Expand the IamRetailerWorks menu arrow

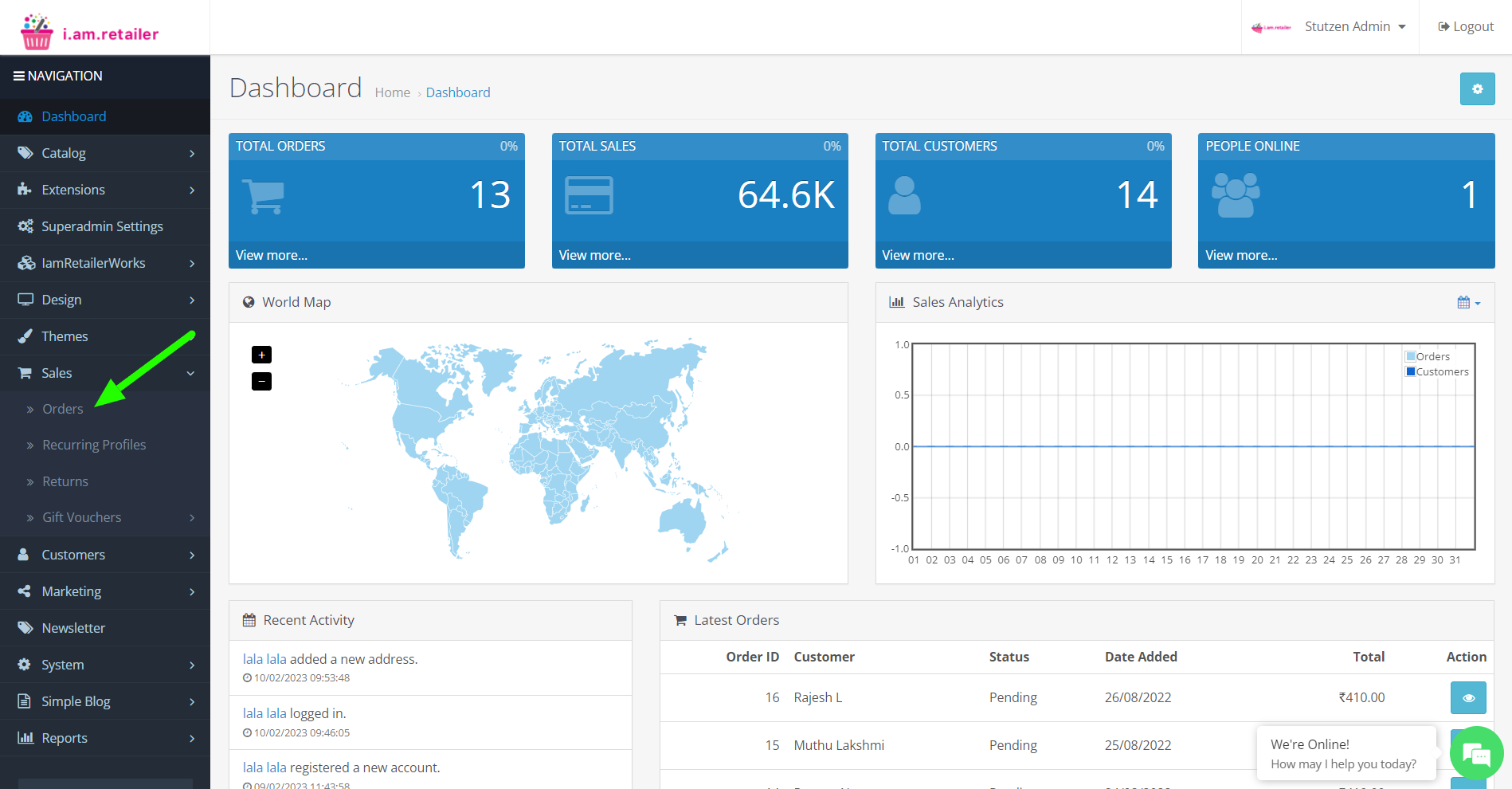coord(192,263)
